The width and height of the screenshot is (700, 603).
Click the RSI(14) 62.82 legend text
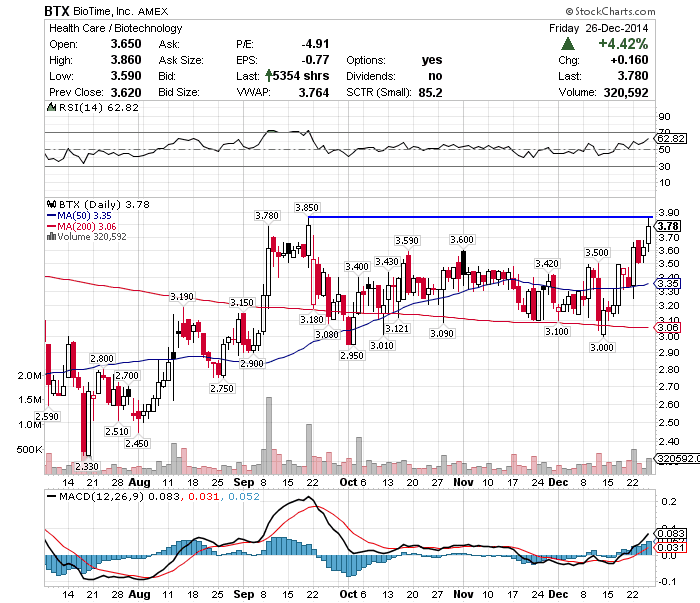(x=99, y=108)
